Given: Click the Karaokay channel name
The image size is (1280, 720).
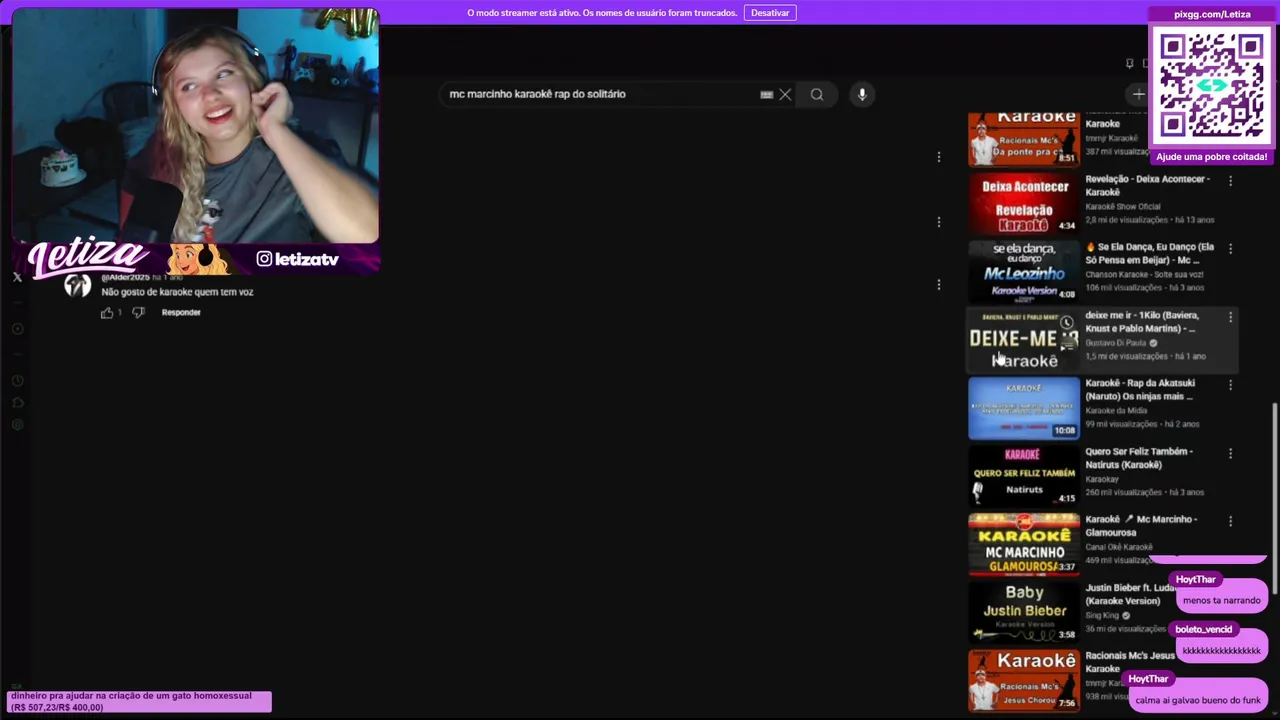Looking at the screenshot, I should pos(1102,479).
